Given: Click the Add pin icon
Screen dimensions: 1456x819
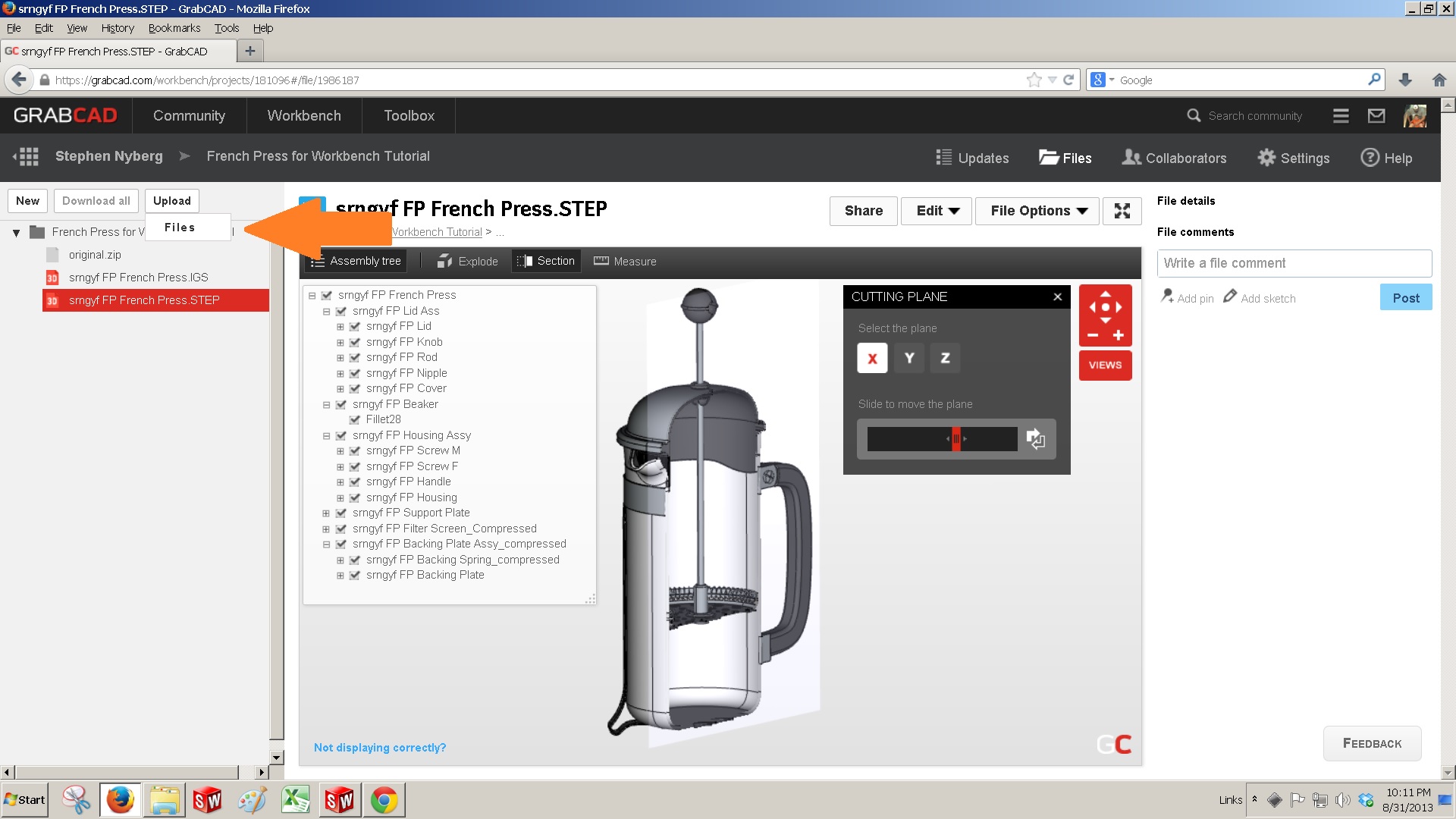Looking at the screenshot, I should (x=1167, y=297).
